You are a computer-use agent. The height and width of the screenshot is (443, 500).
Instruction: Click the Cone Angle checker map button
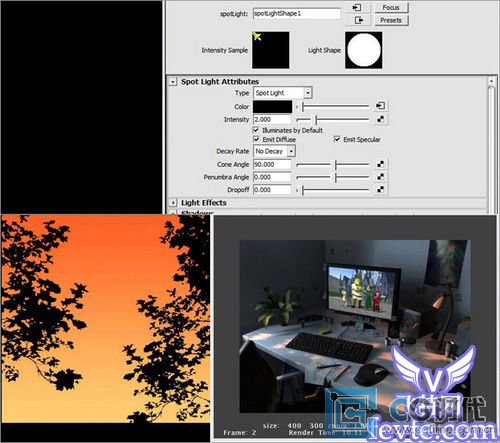coord(380,164)
